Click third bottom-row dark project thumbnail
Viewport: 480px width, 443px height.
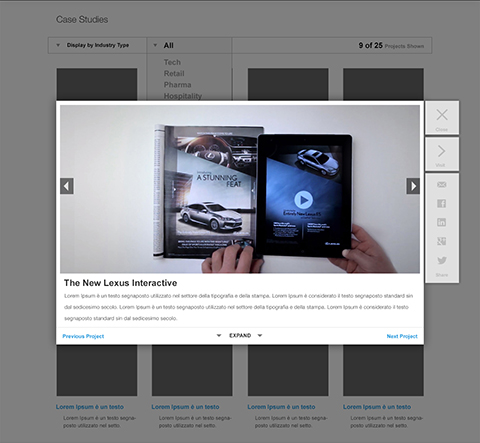pyautogui.click(x=288, y=370)
